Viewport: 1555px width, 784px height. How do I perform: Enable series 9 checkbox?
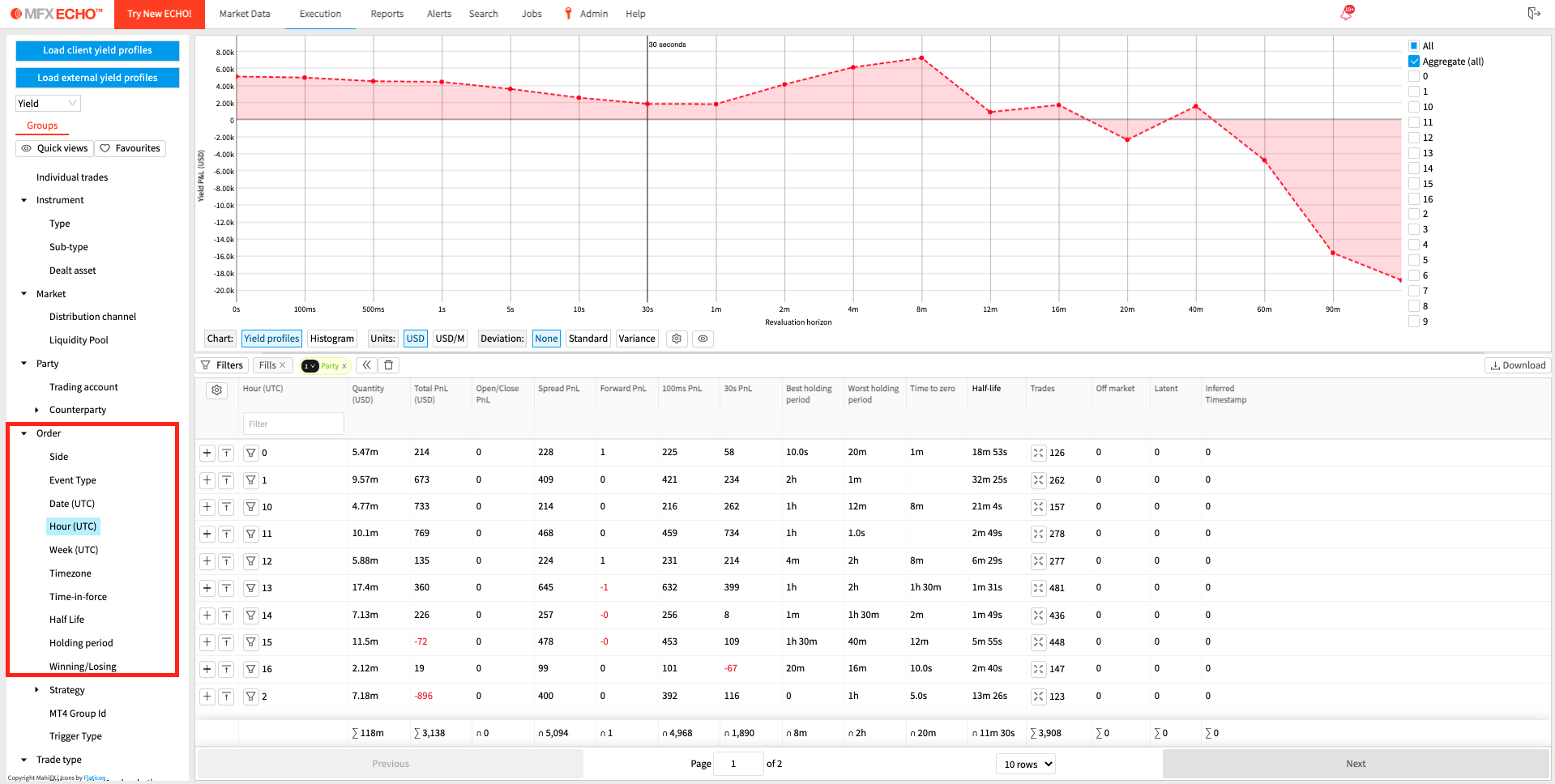[1414, 322]
